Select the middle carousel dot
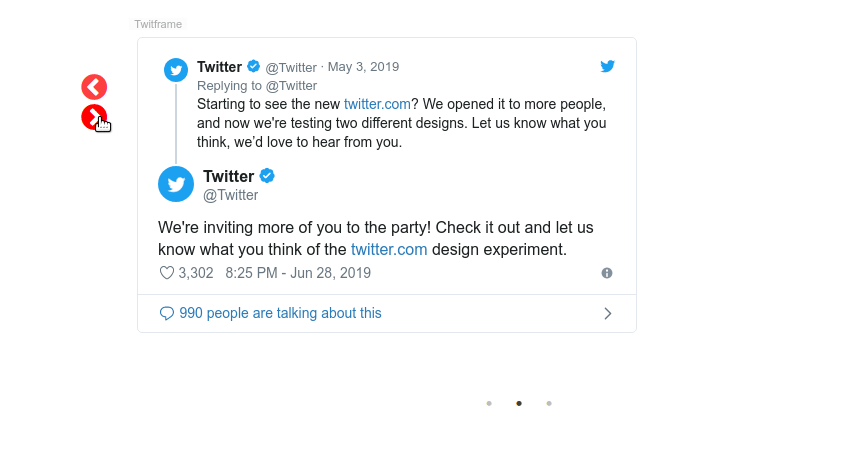Image resolution: width=859 pixels, height=451 pixels. click(519, 403)
